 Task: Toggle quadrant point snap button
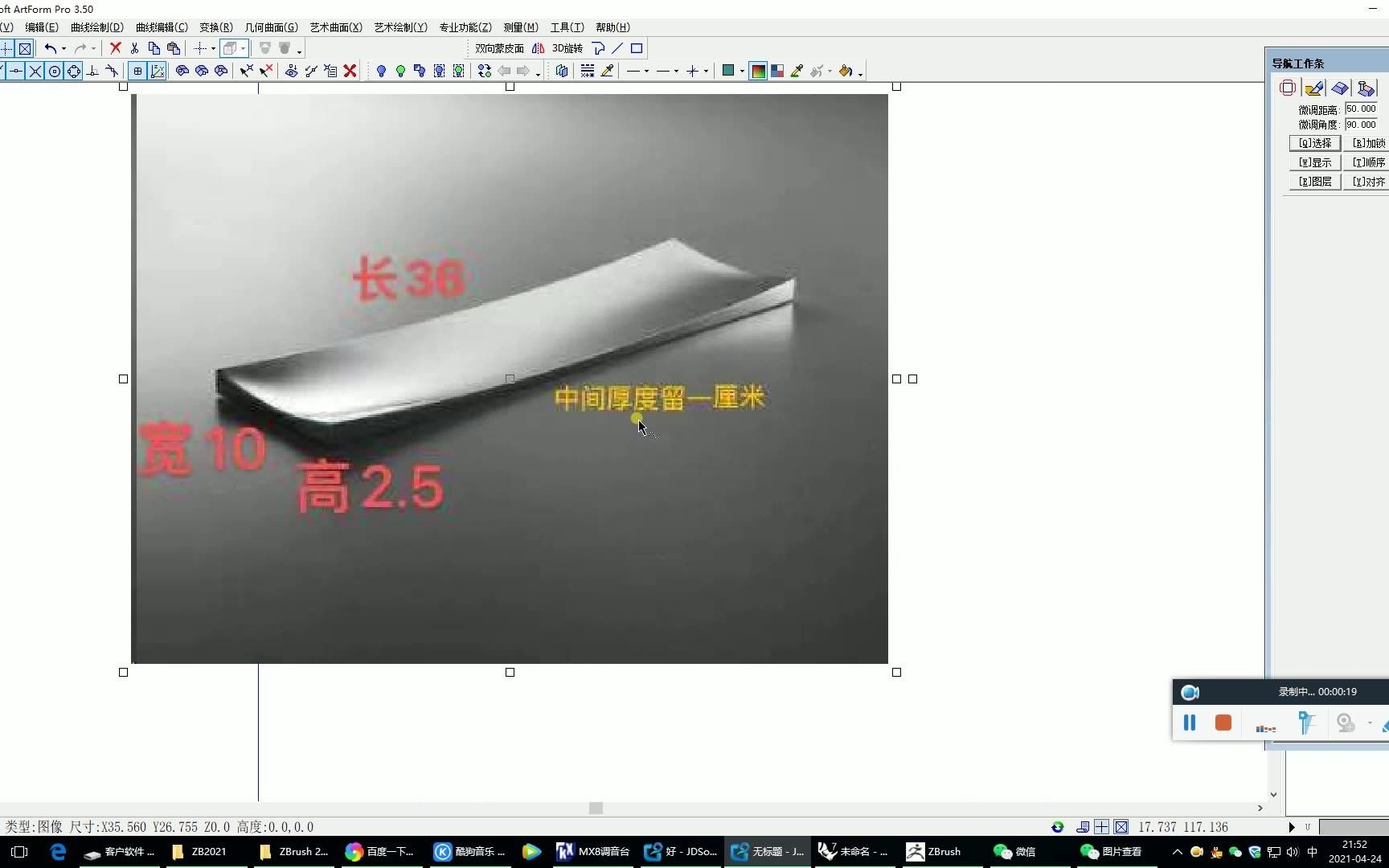coord(74,71)
